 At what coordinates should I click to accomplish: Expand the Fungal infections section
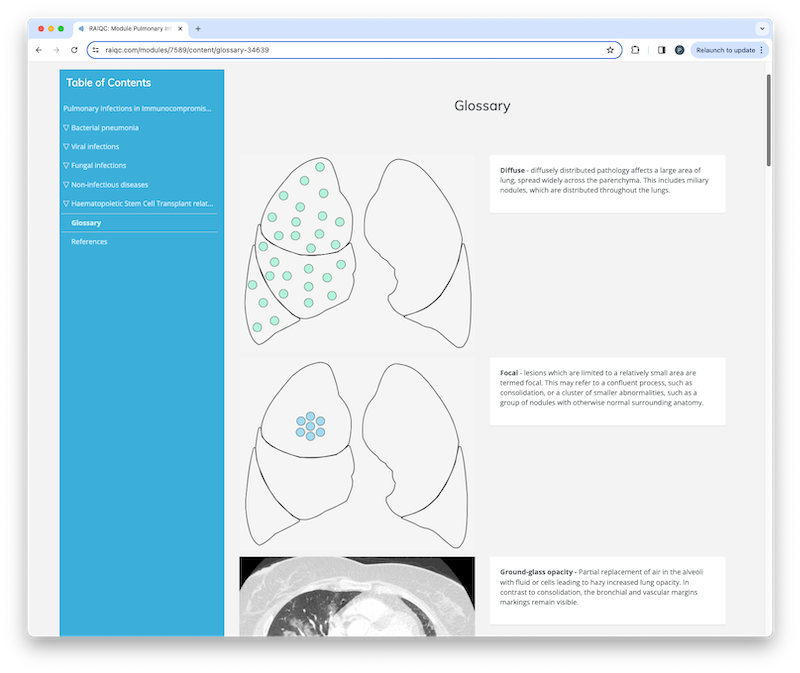point(94,165)
